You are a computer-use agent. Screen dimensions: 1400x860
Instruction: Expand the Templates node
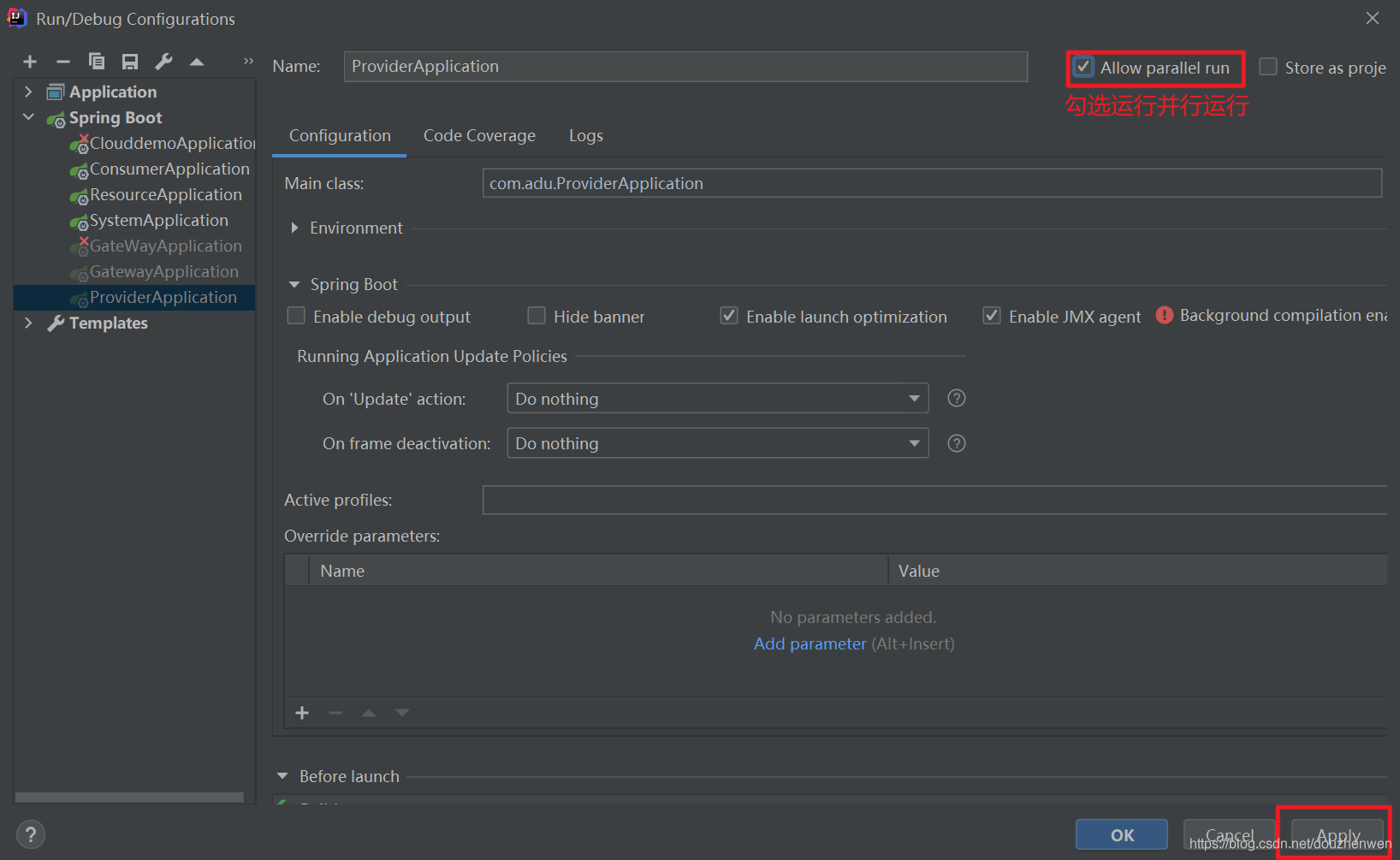[x=28, y=323]
